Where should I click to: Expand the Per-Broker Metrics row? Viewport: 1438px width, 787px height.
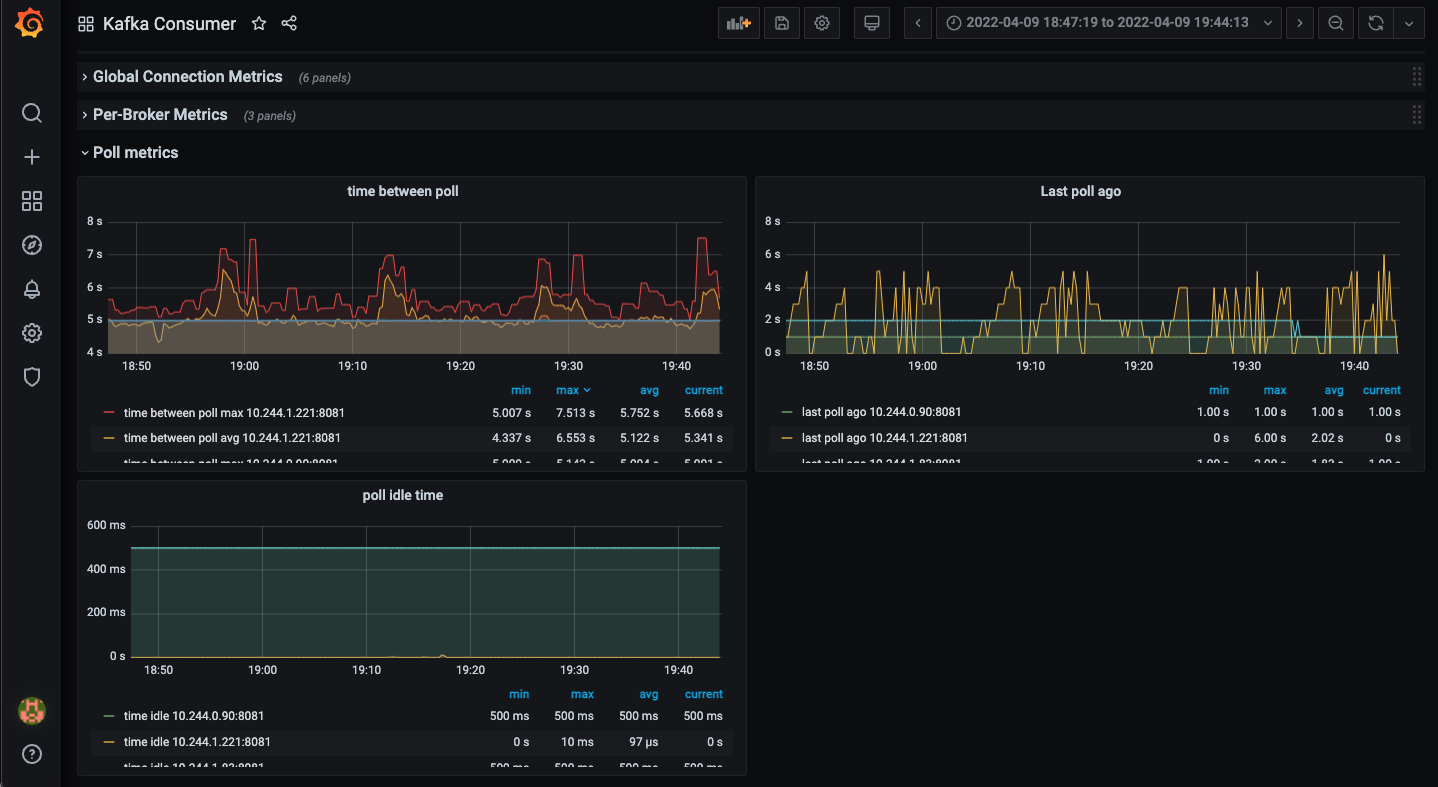pyautogui.click(x=160, y=115)
